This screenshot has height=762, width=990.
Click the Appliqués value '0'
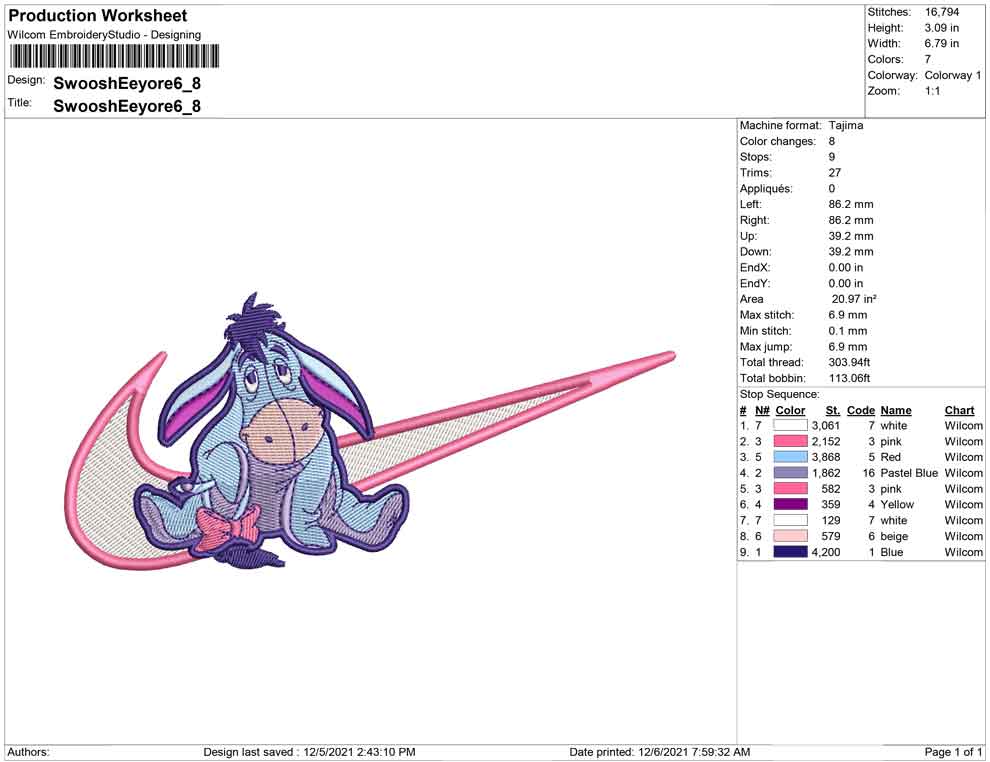click(832, 188)
